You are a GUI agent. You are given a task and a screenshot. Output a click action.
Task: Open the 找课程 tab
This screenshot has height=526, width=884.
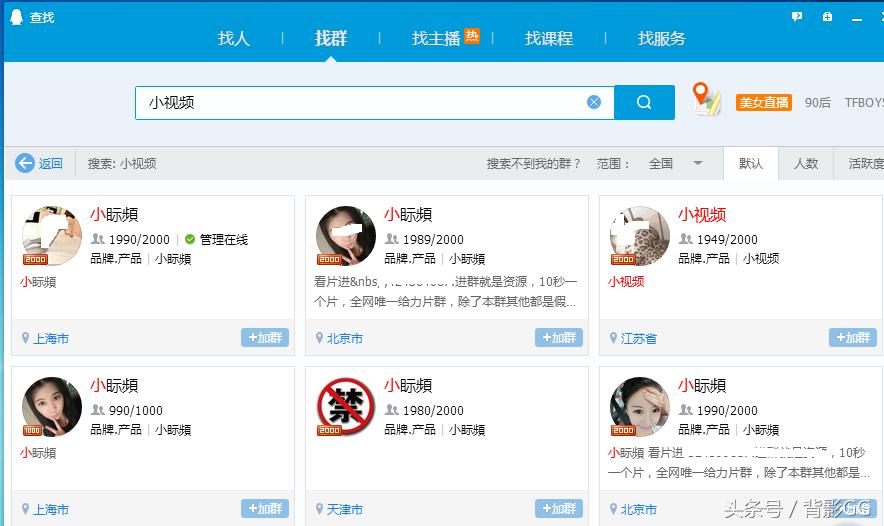point(549,38)
